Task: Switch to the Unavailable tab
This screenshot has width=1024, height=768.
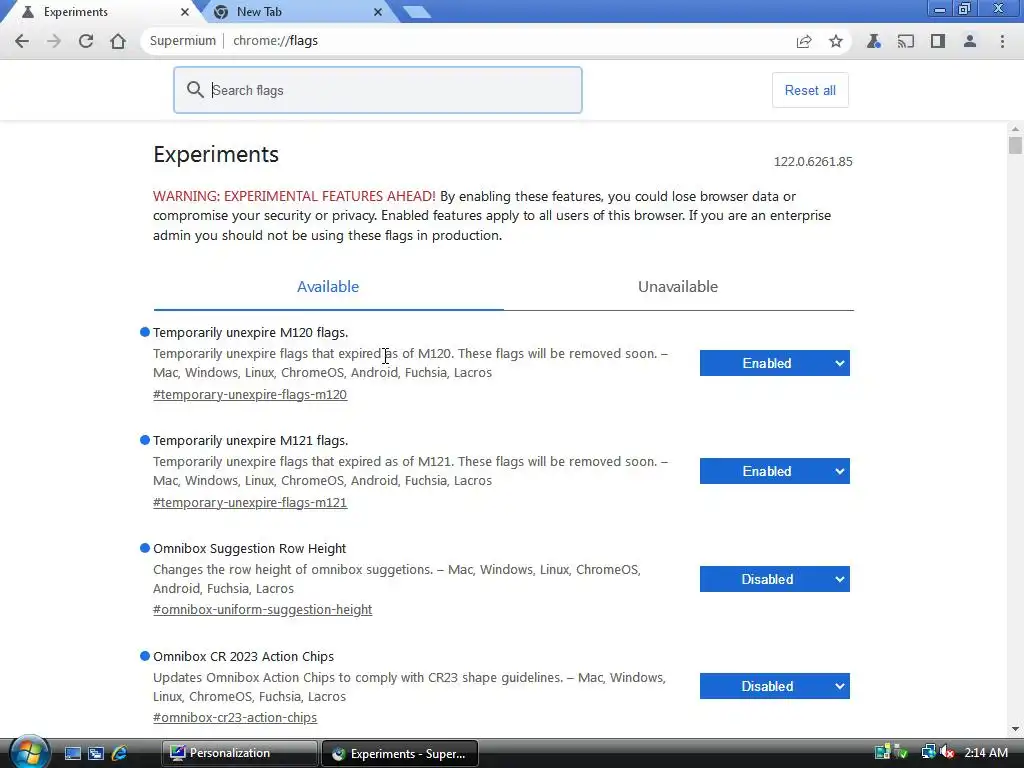Action: [x=678, y=287]
